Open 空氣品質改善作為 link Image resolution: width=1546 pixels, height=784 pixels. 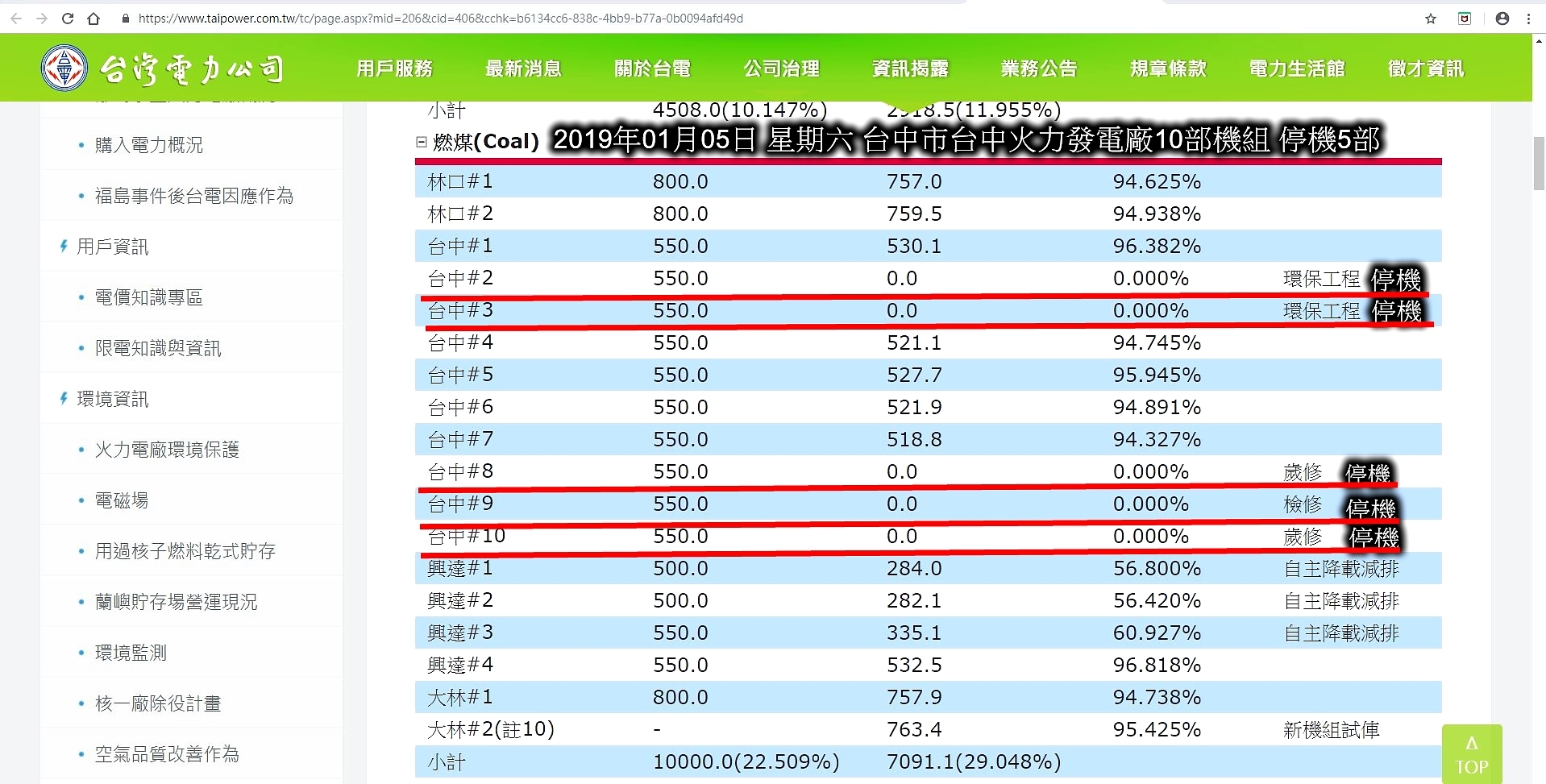pyautogui.click(x=167, y=754)
